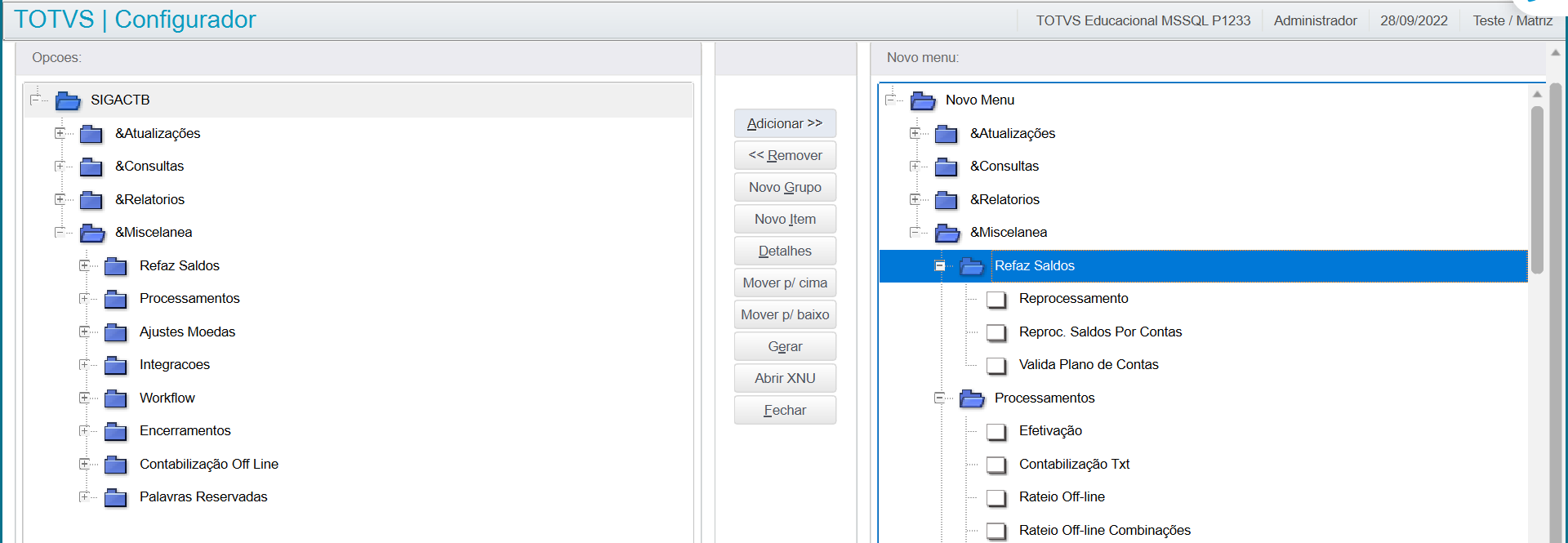
Task: Create a group with Novo Grupo
Action: (785, 187)
